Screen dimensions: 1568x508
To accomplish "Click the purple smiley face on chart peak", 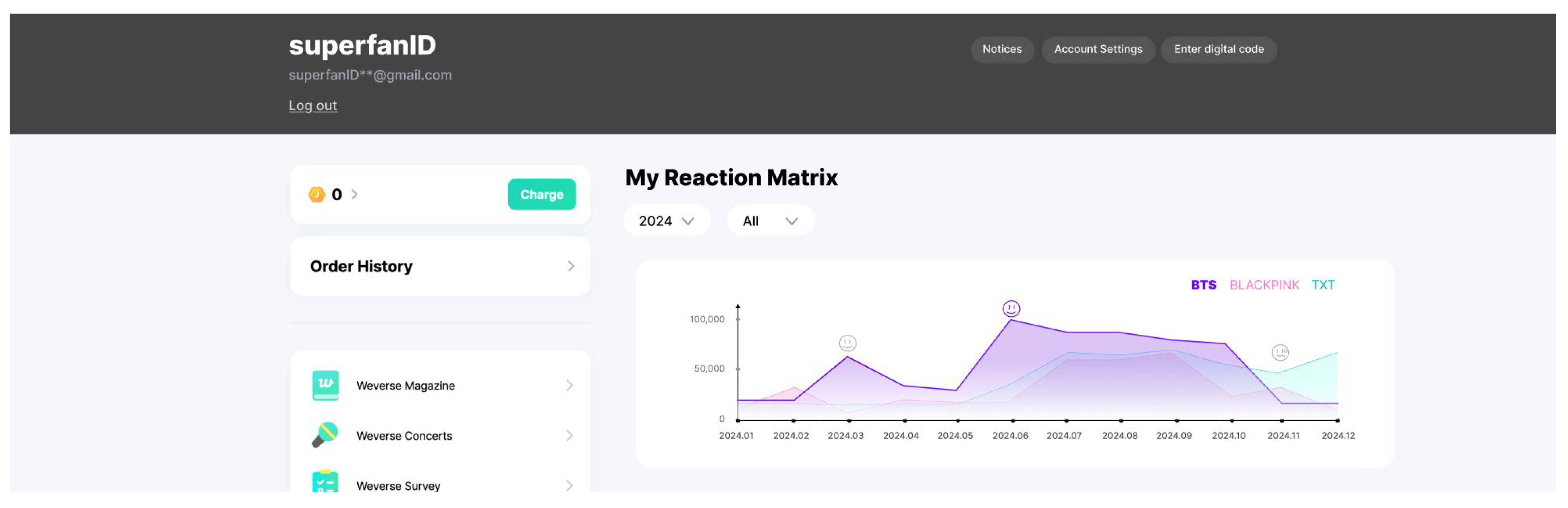I will (1011, 309).
